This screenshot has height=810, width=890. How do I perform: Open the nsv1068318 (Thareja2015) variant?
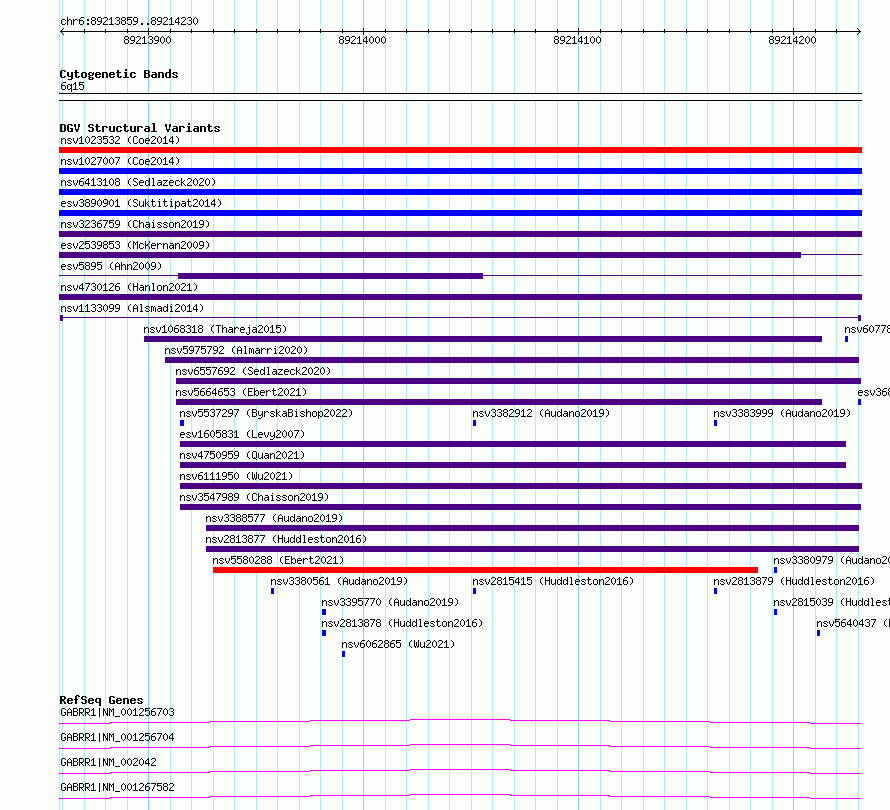215,329
